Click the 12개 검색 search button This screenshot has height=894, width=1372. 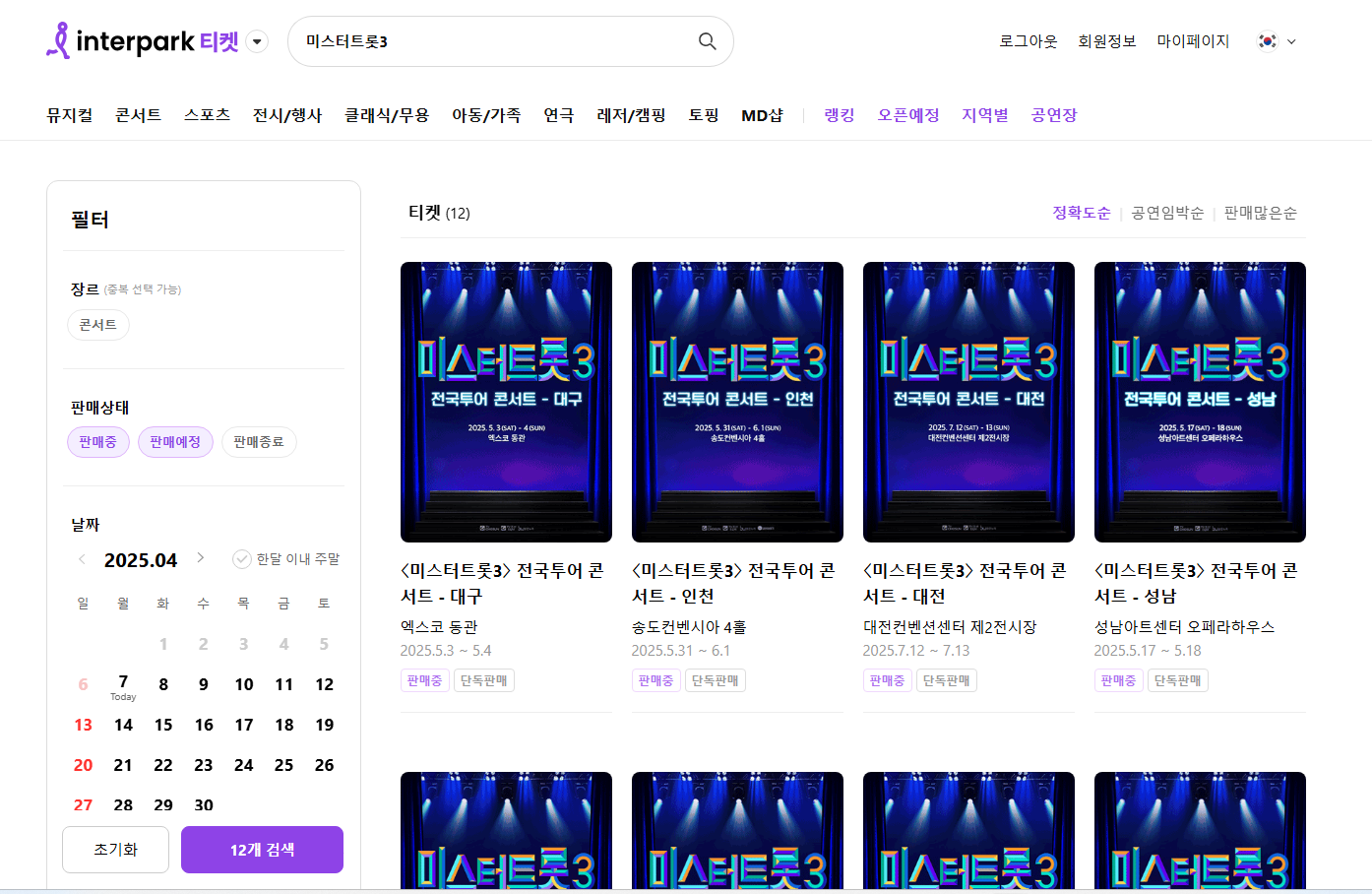pos(262,849)
